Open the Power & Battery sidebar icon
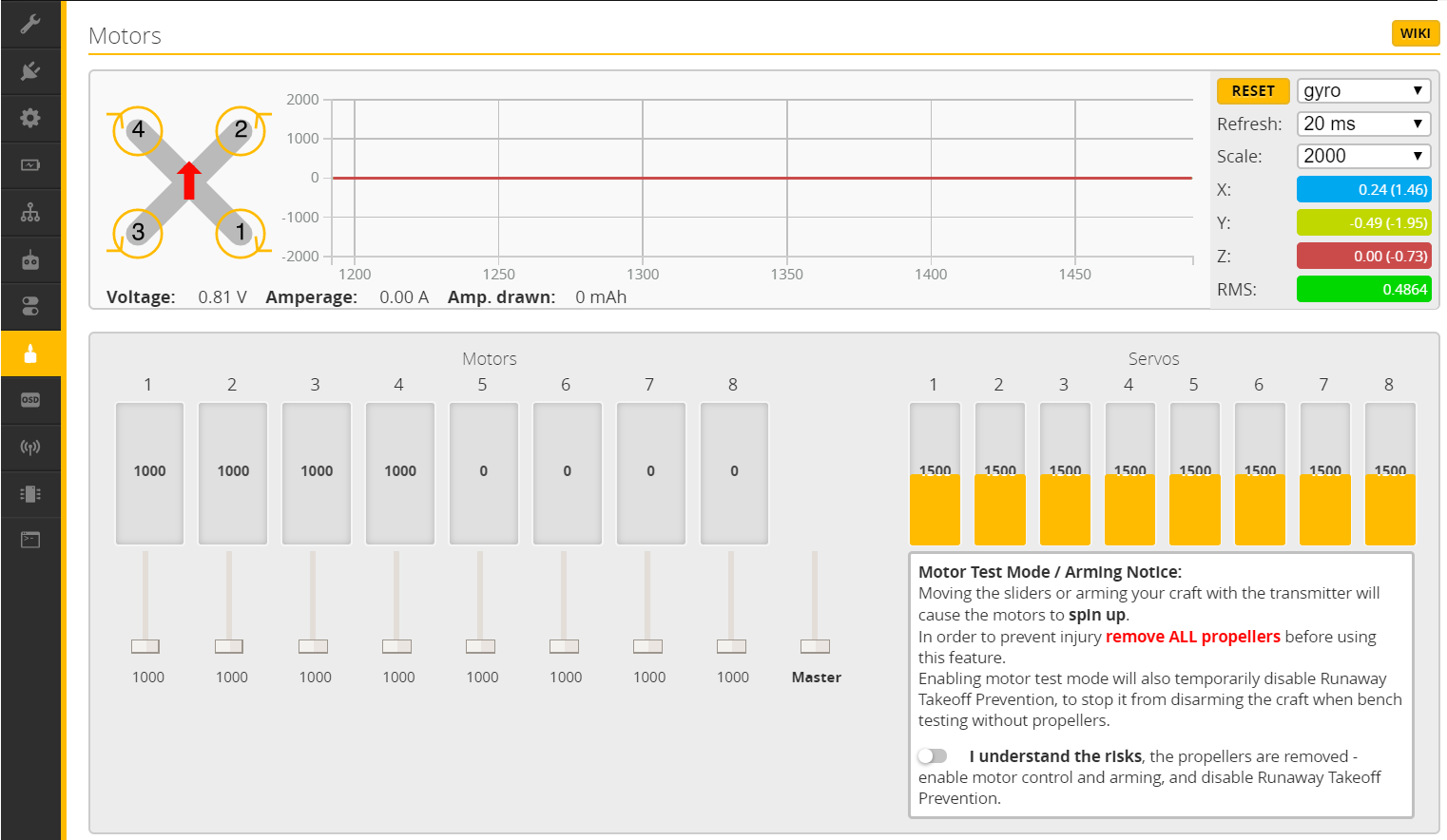The width and height of the screenshot is (1447, 840). coord(30,165)
